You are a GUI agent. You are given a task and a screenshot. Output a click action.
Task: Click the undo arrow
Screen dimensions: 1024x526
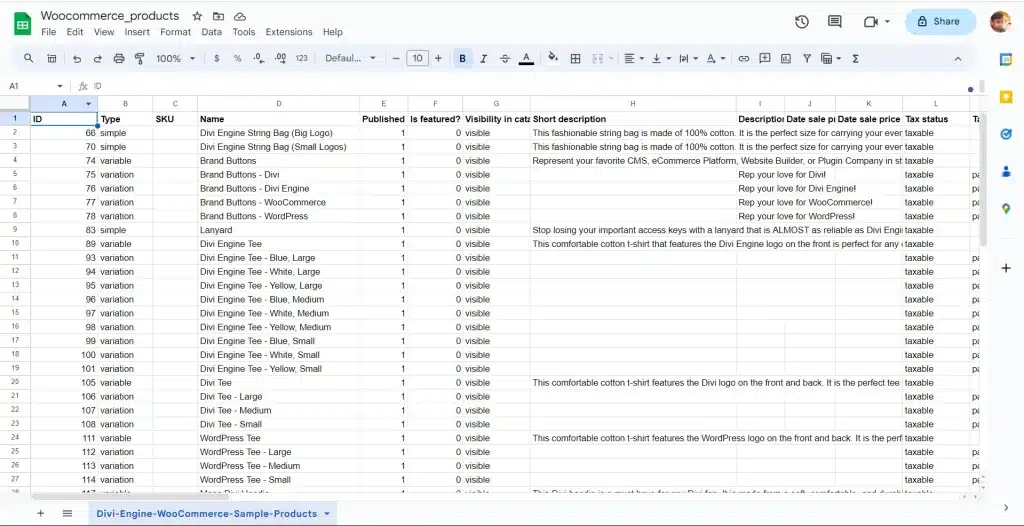(x=77, y=59)
